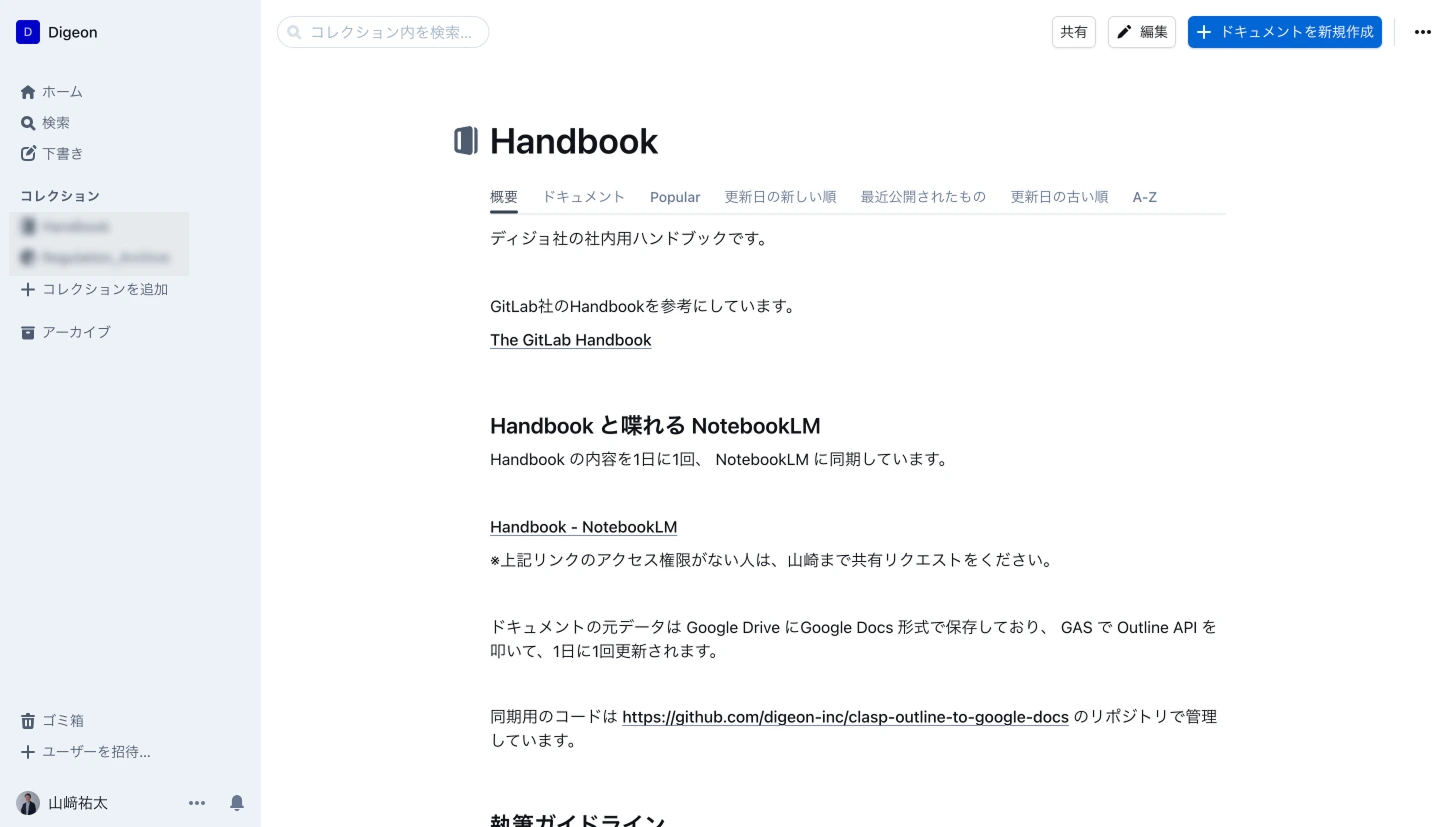Open the three-dot menu beside 山崎祐太
Image resolution: width=1455 pixels, height=827 pixels.
pos(197,803)
